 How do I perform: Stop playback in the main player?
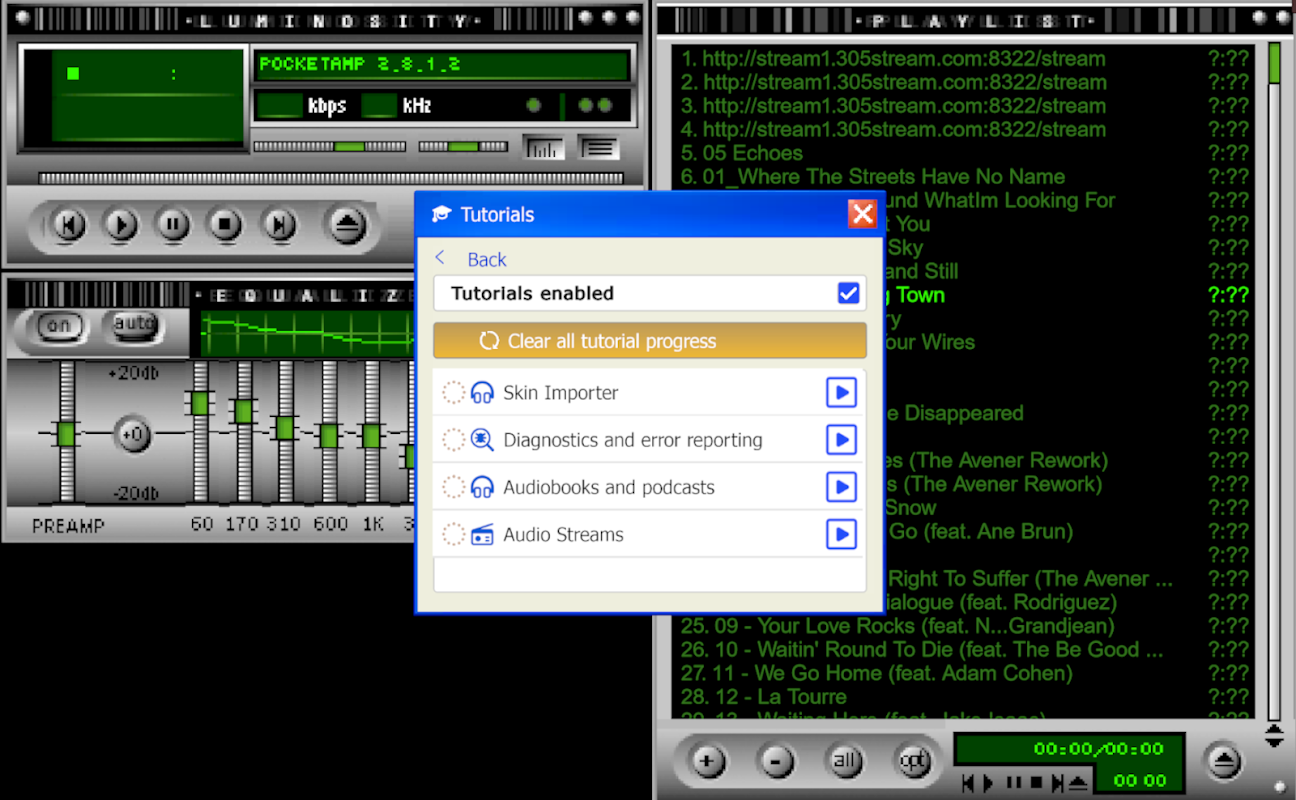pyautogui.click(x=225, y=226)
